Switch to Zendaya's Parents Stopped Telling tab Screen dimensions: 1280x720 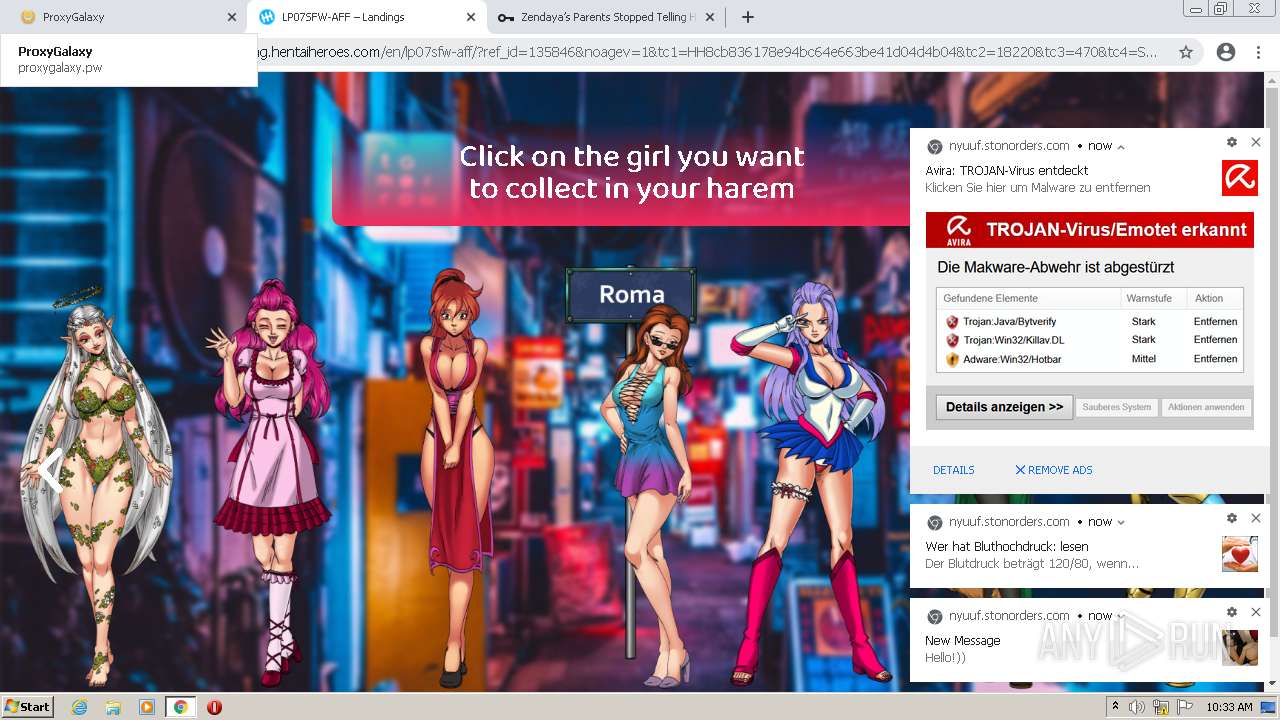pyautogui.click(x=606, y=17)
